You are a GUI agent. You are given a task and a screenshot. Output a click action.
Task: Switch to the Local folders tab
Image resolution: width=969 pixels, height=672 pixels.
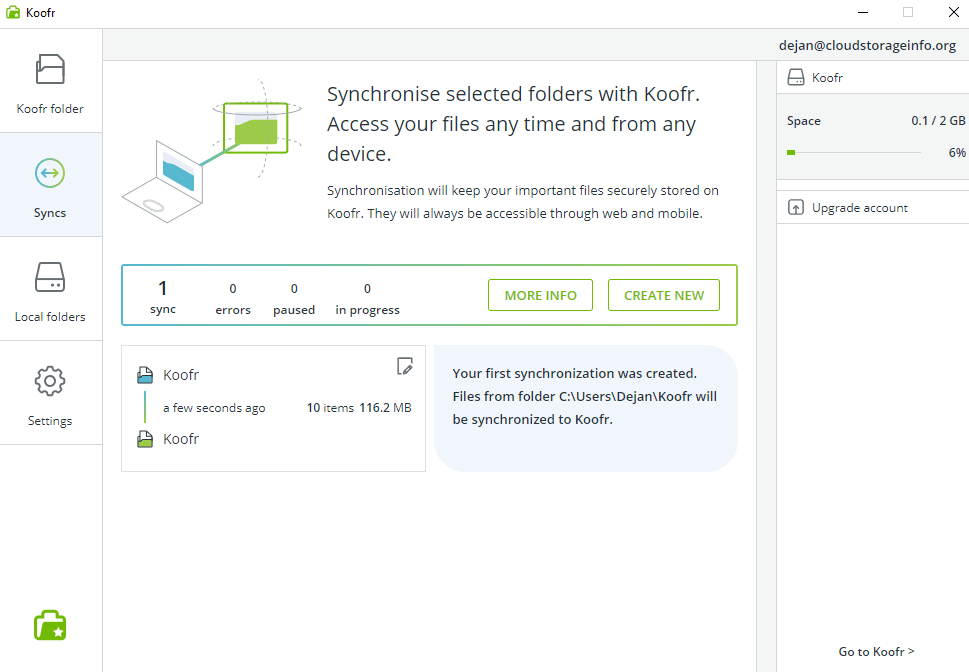click(50, 290)
